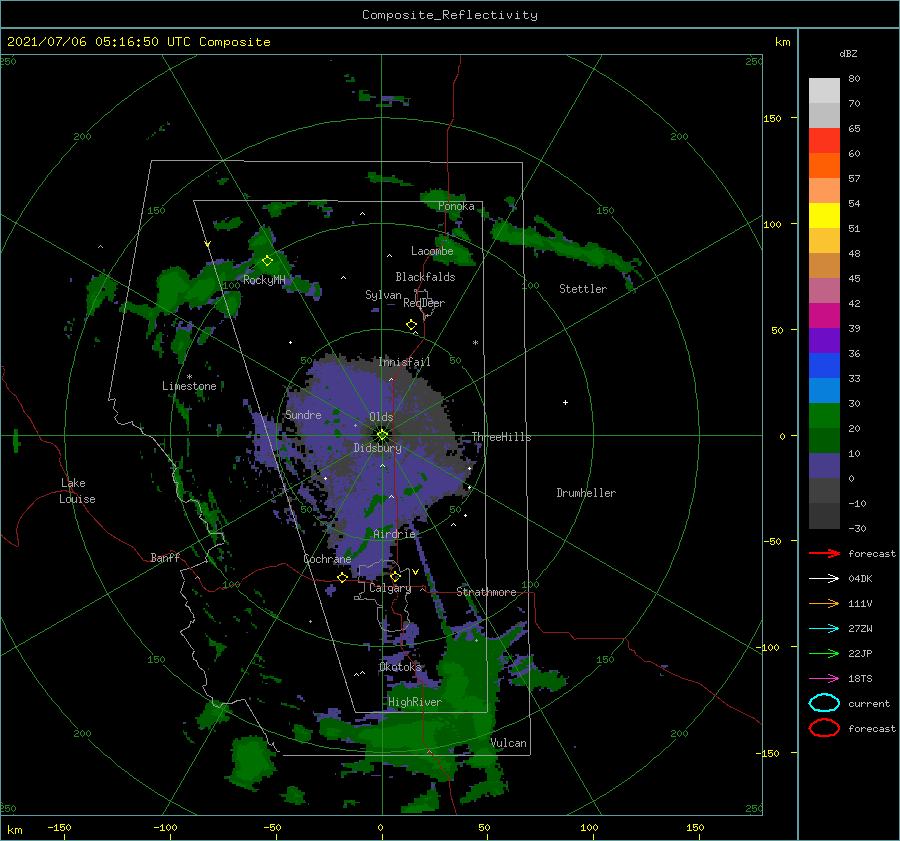Click the yellow diamond marker below RedDeer
The image size is (900, 841).
[x=412, y=325]
